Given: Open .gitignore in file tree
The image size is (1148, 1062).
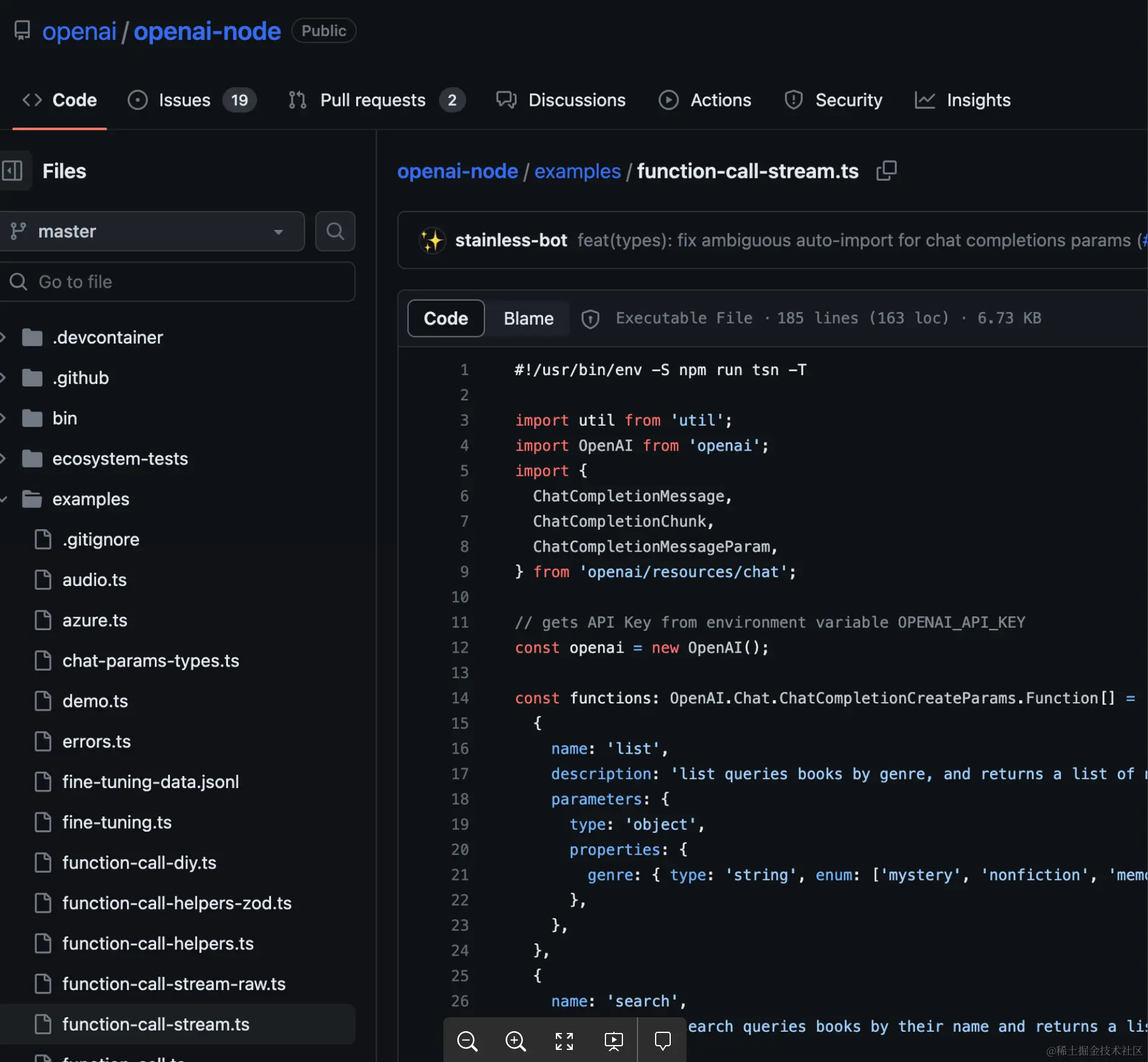Looking at the screenshot, I should click(x=101, y=539).
